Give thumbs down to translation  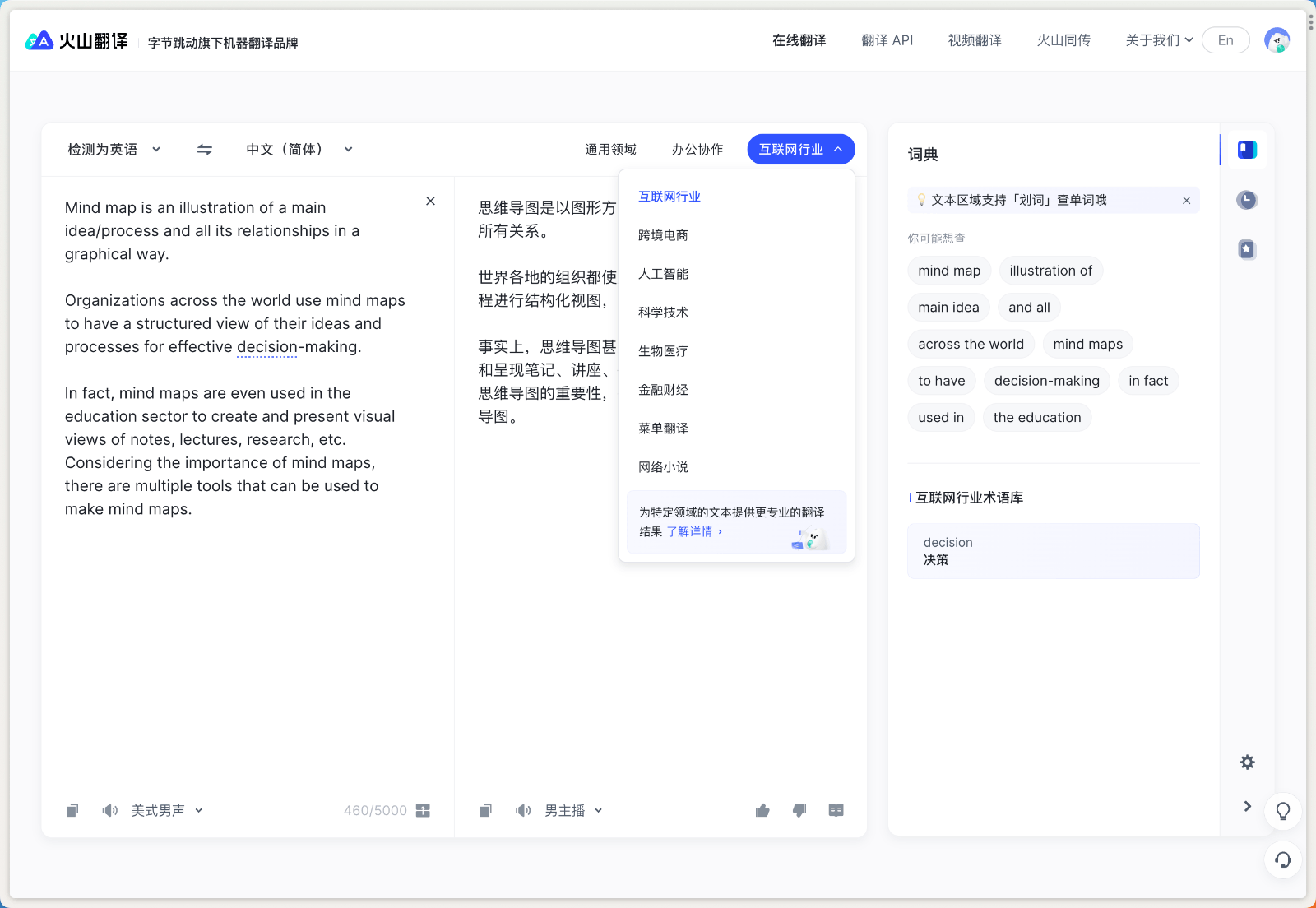click(799, 811)
